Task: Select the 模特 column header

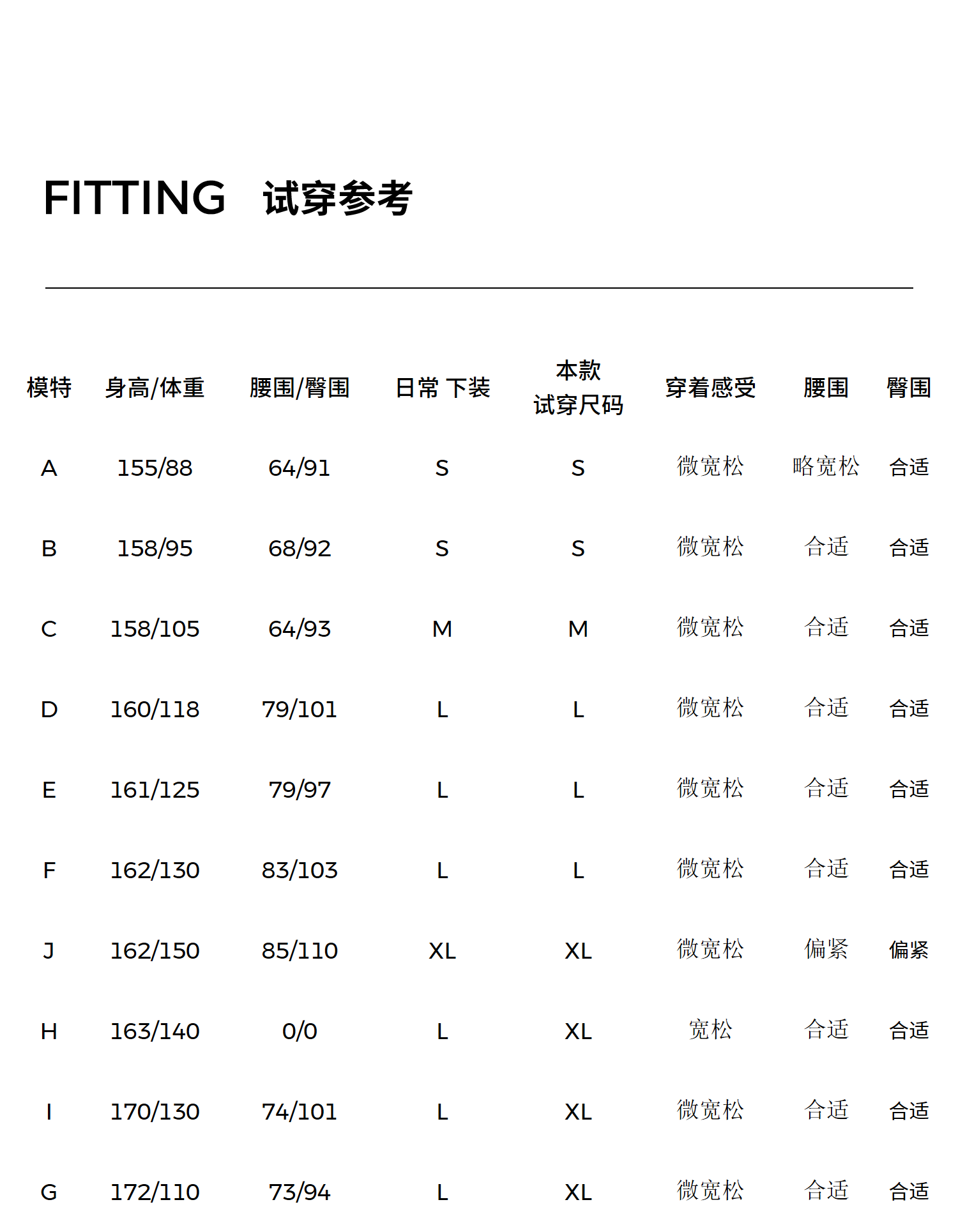Action: pyautogui.click(x=49, y=388)
